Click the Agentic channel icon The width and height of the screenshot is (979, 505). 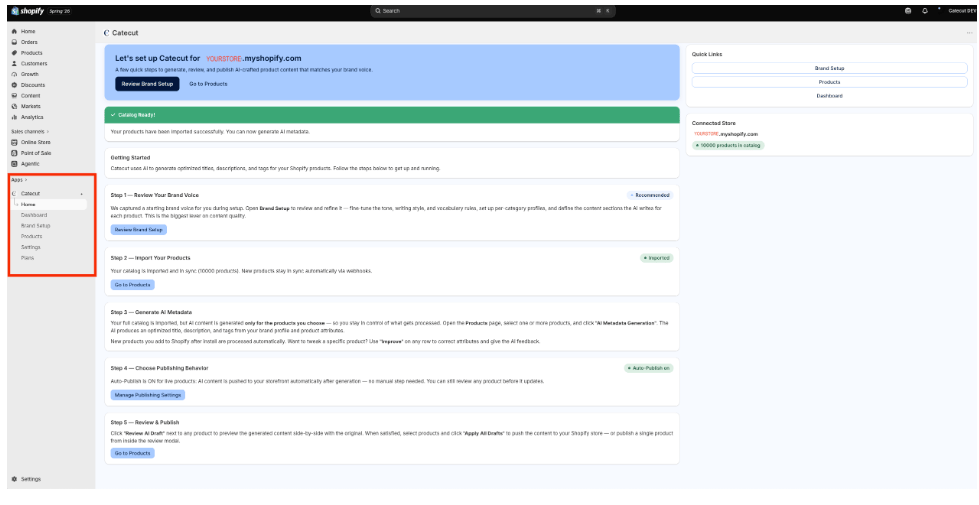(x=14, y=164)
